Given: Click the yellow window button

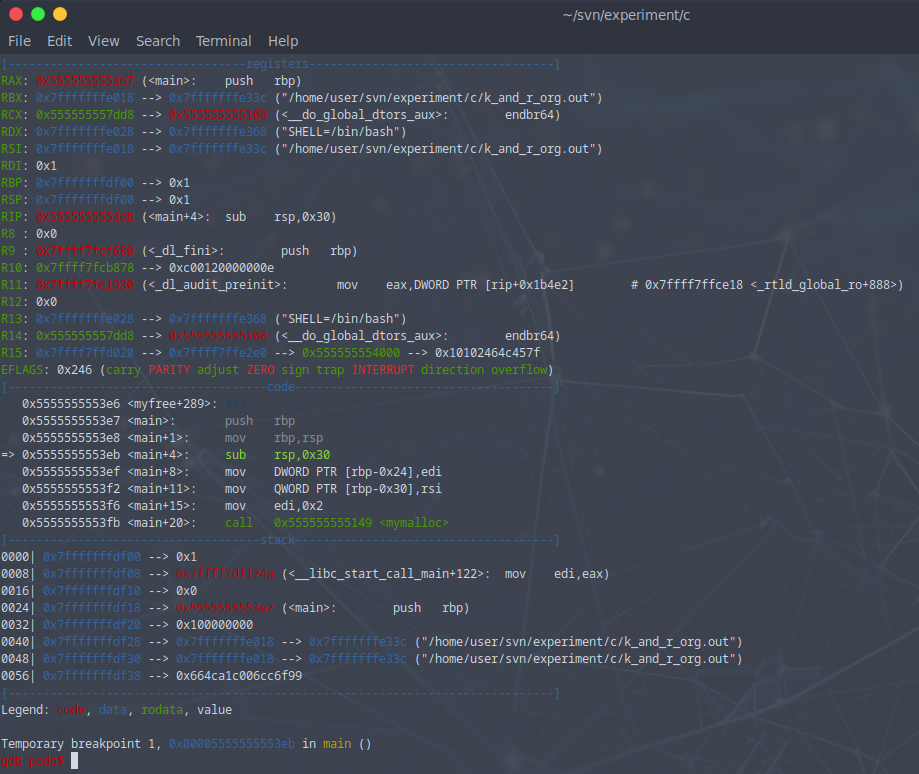Looking at the screenshot, I should pos(60,14).
